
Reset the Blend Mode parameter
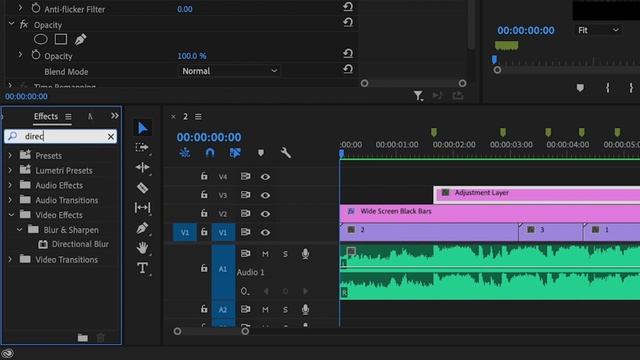tap(348, 69)
